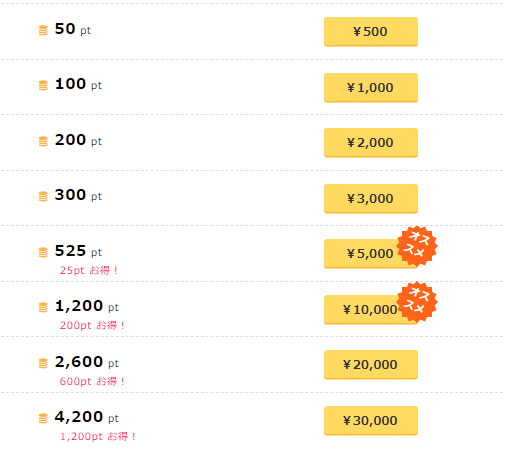Click the オススメ badge on the ¥10,000 button
The width and height of the screenshot is (511, 451).
[417, 302]
